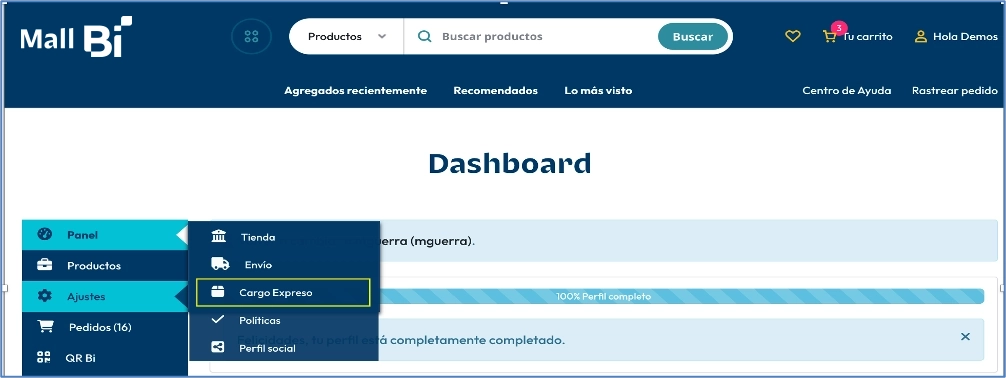The image size is (1006, 378).
Task: Open Pedidos (16) in sidebar
Action: click(105, 327)
